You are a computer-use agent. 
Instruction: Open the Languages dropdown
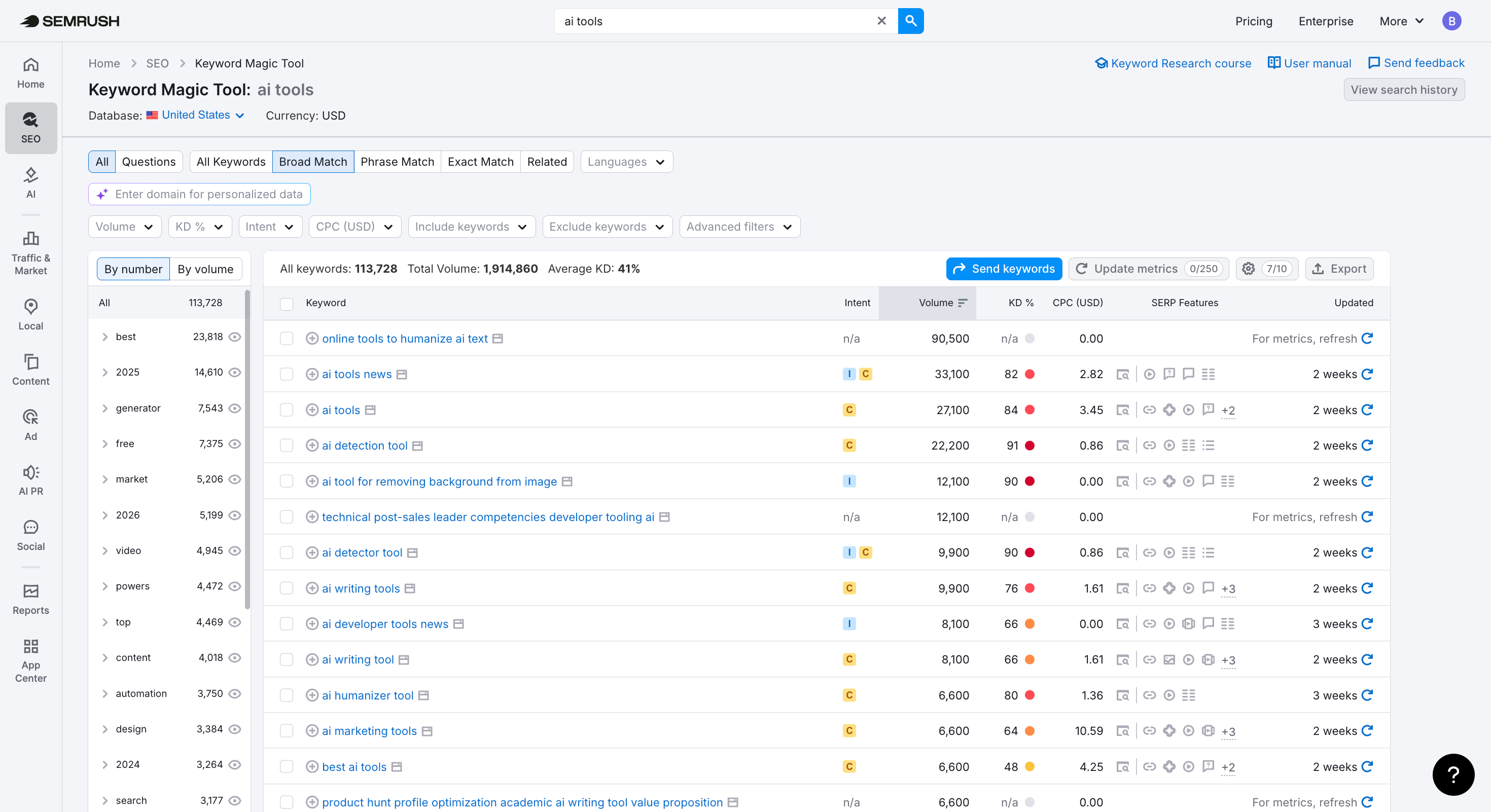(x=626, y=161)
